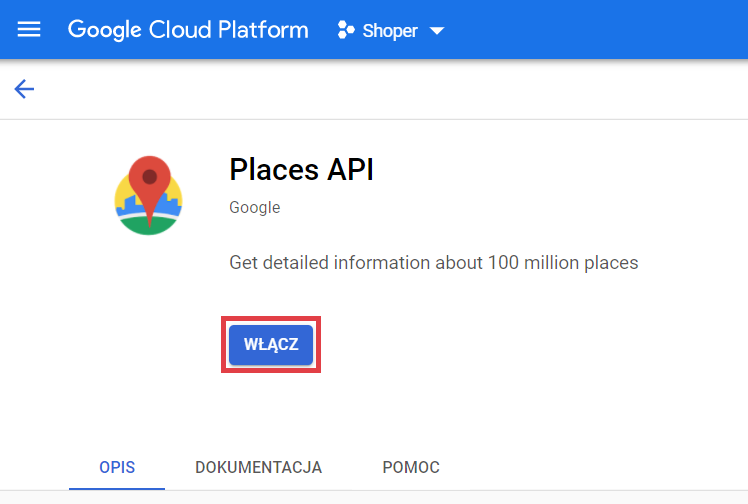Open the hamburger navigation menu
Screen dimensions: 748x504
[29, 30]
